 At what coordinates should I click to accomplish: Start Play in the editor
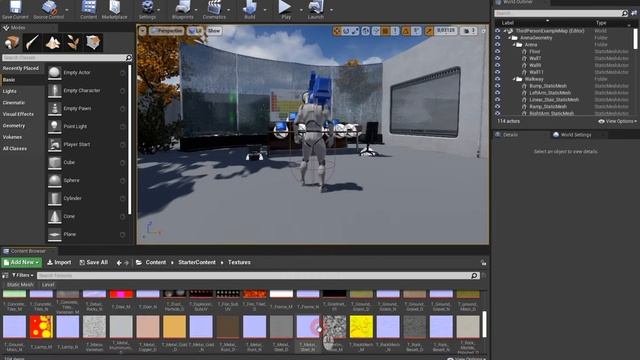(x=286, y=8)
